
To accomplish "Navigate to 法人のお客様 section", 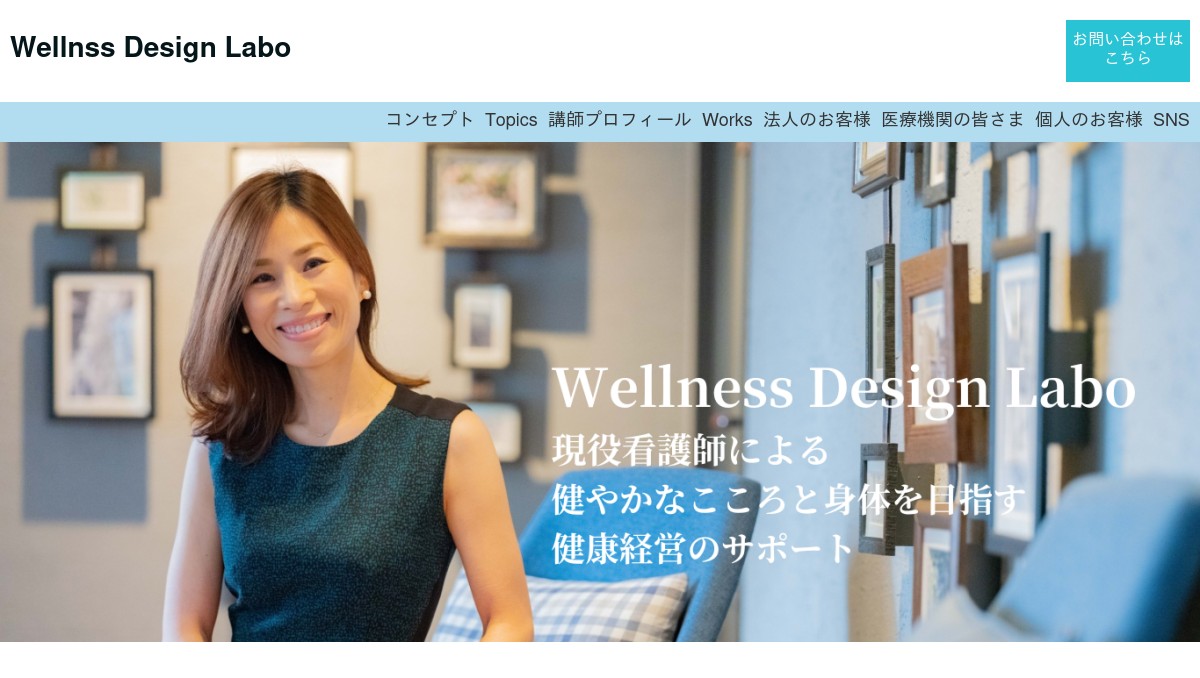I will 817,120.
